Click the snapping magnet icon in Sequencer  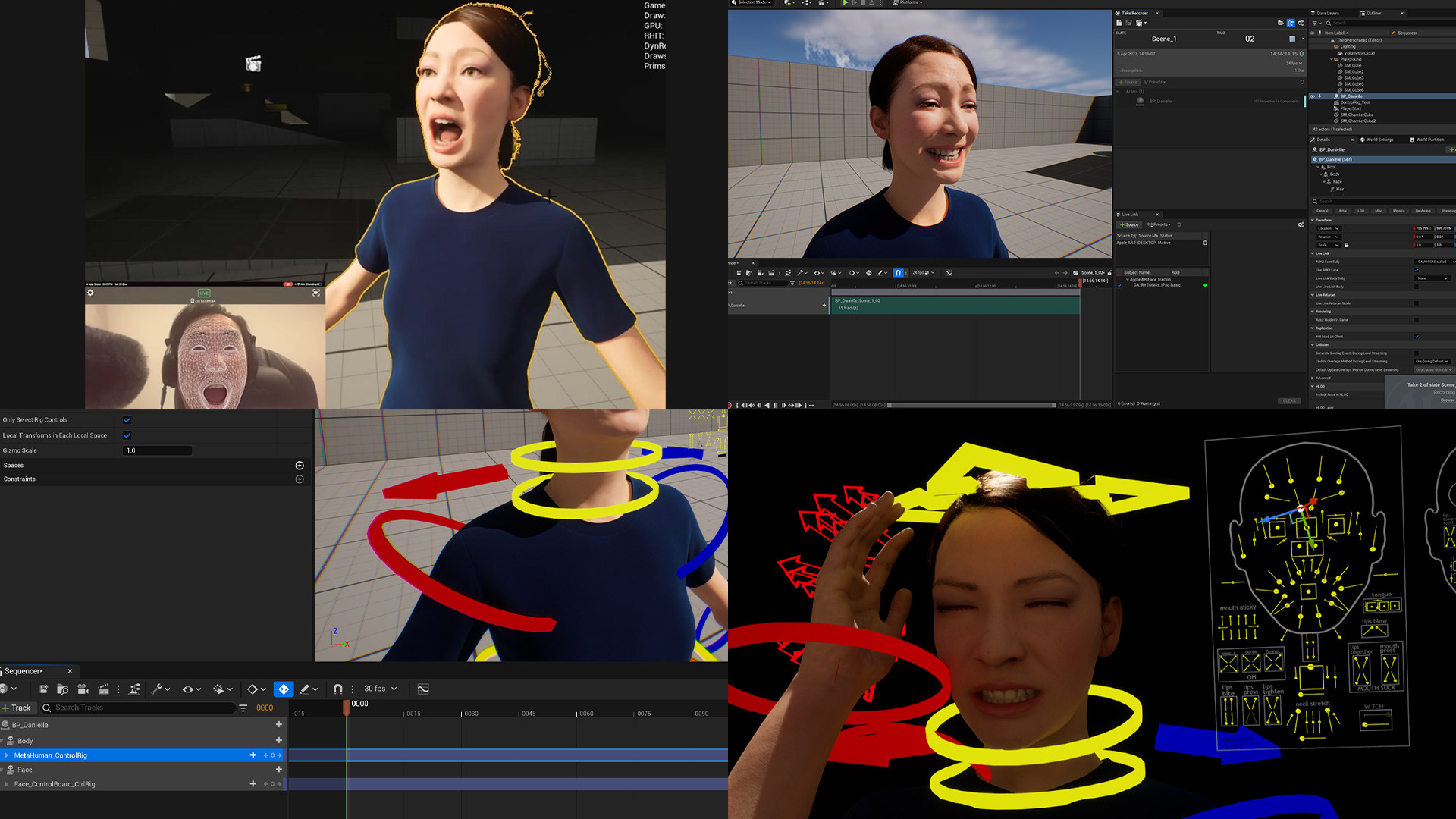[x=338, y=689]
